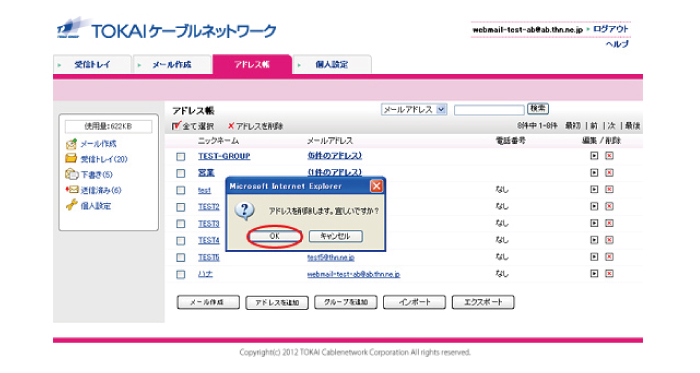Click the address book search input field
The height and width of the screenshot is (373, 700).
coord(489,110)
